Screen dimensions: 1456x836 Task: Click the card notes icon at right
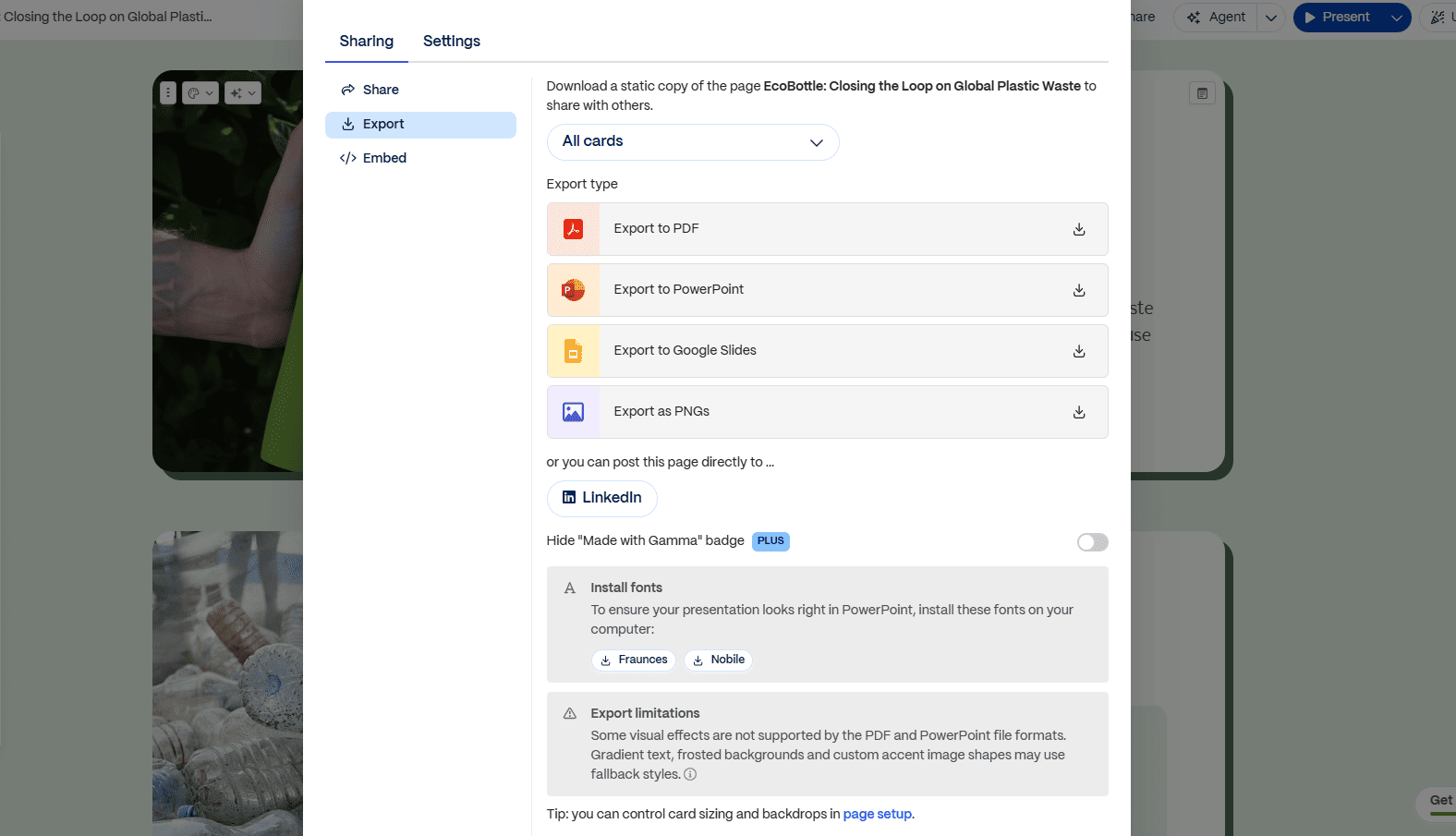[1202, 93]
